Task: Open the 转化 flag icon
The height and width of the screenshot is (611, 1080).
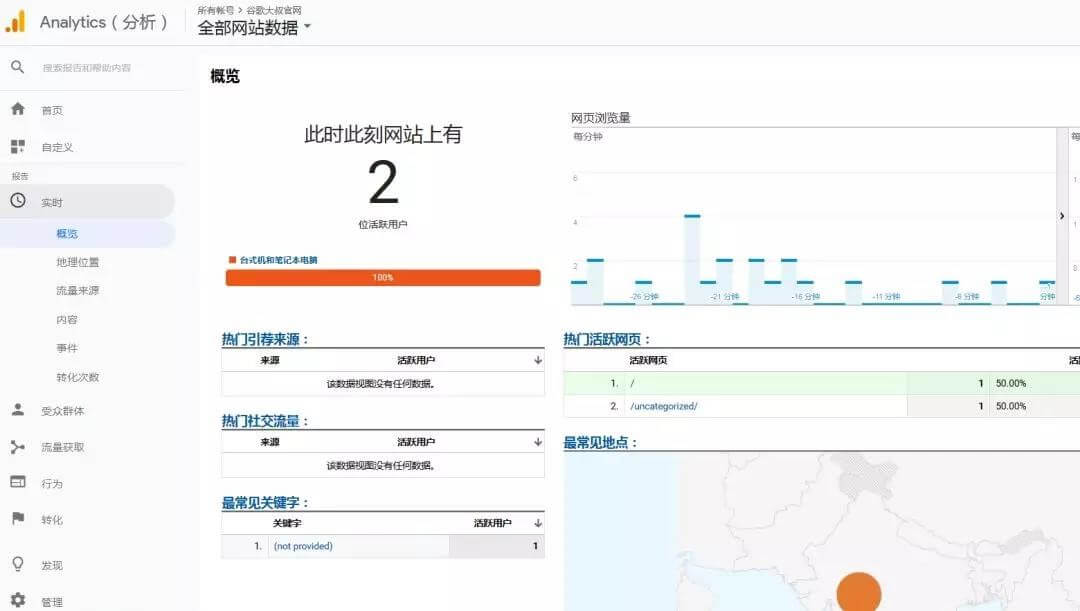Action: click(17, 519)
